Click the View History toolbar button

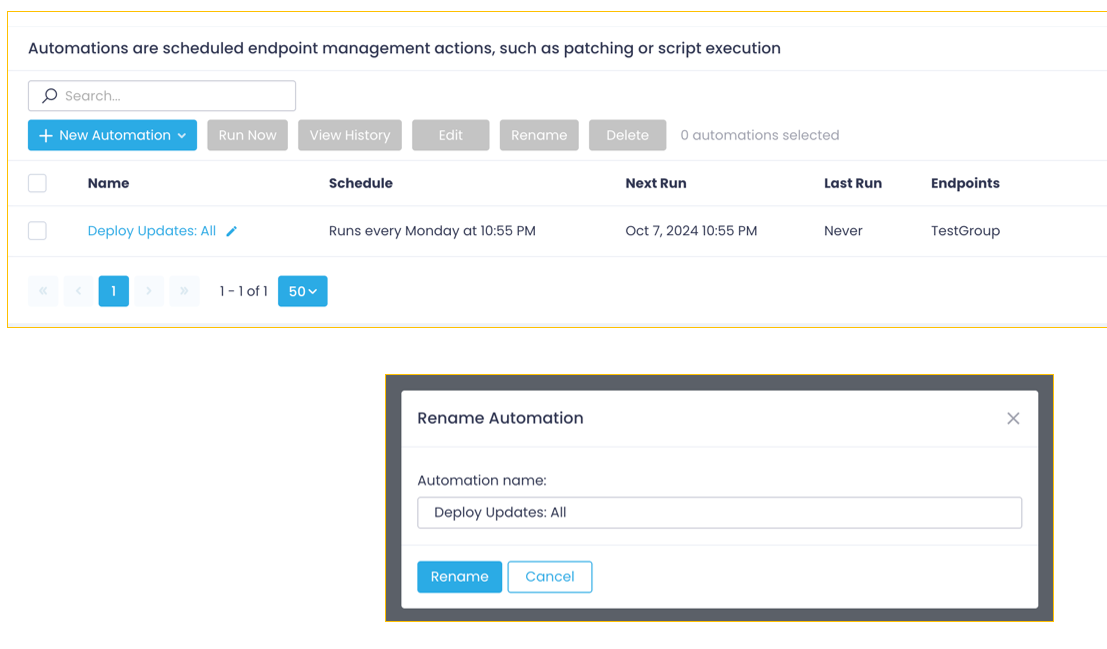point(349,135)
